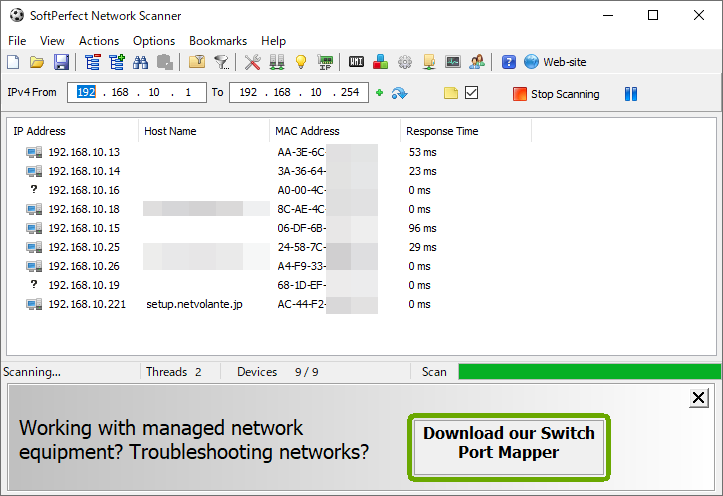Image resolution: width=723 pixels, height=496 pixels.
Task: Click the funnel filter options icon
Action: [222, 62]
